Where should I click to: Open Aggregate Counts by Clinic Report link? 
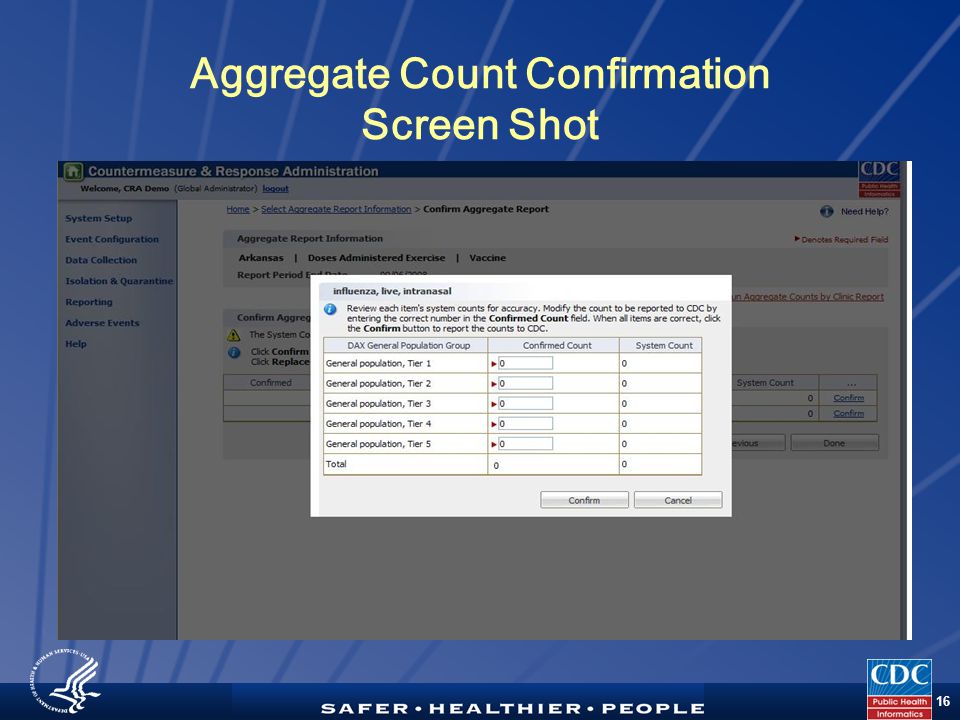[x=808, y=297]
